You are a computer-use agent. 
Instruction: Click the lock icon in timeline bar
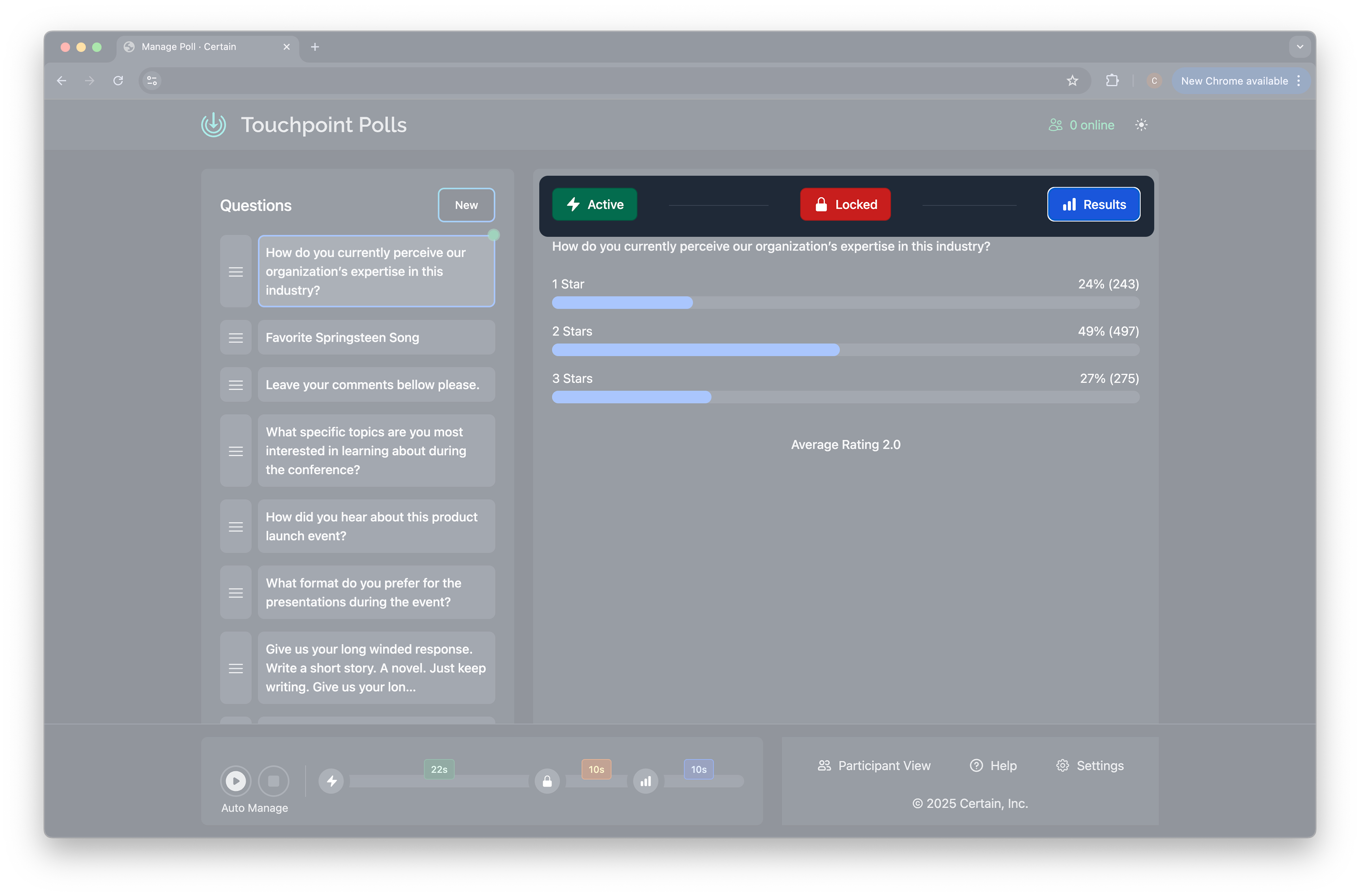point(547,781)
